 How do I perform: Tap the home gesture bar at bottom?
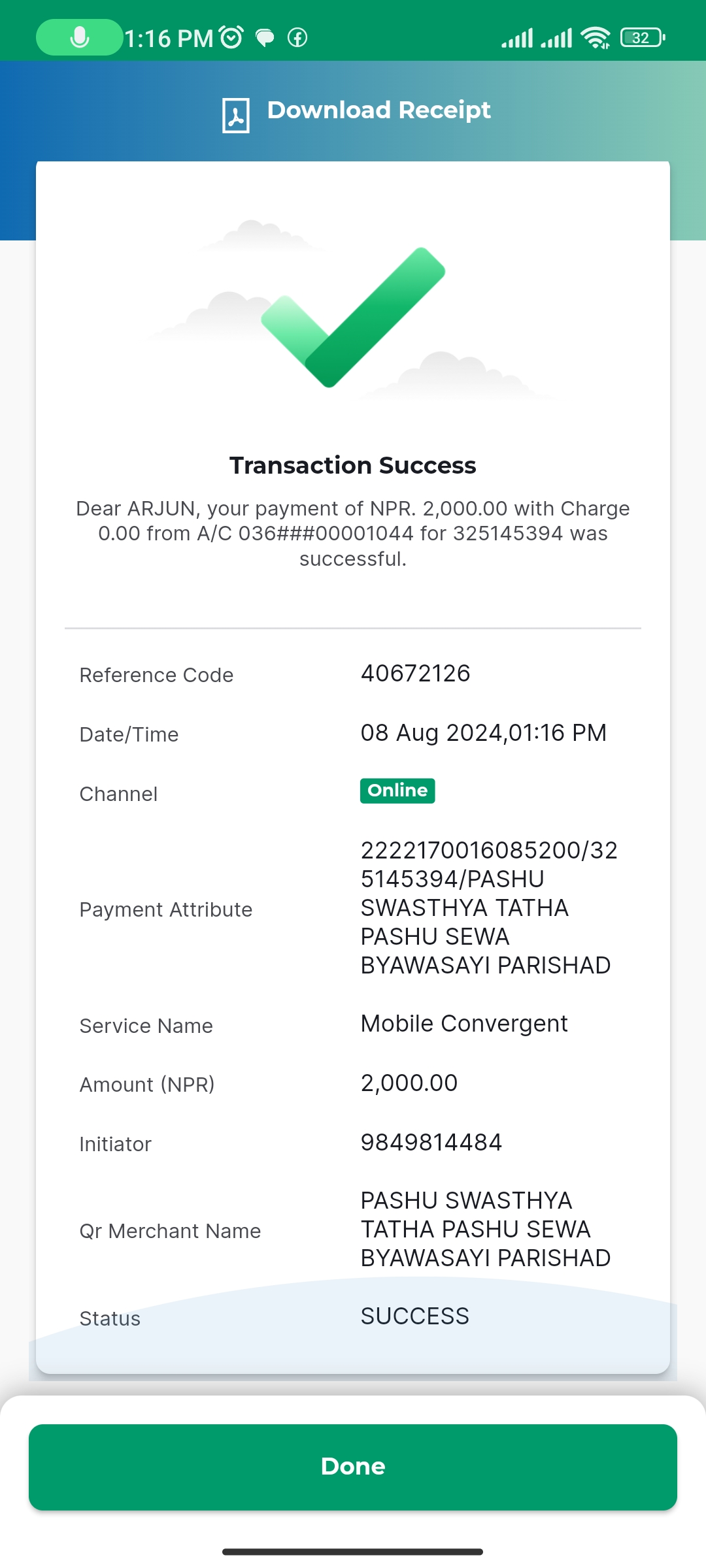(x=353, y=1552)
